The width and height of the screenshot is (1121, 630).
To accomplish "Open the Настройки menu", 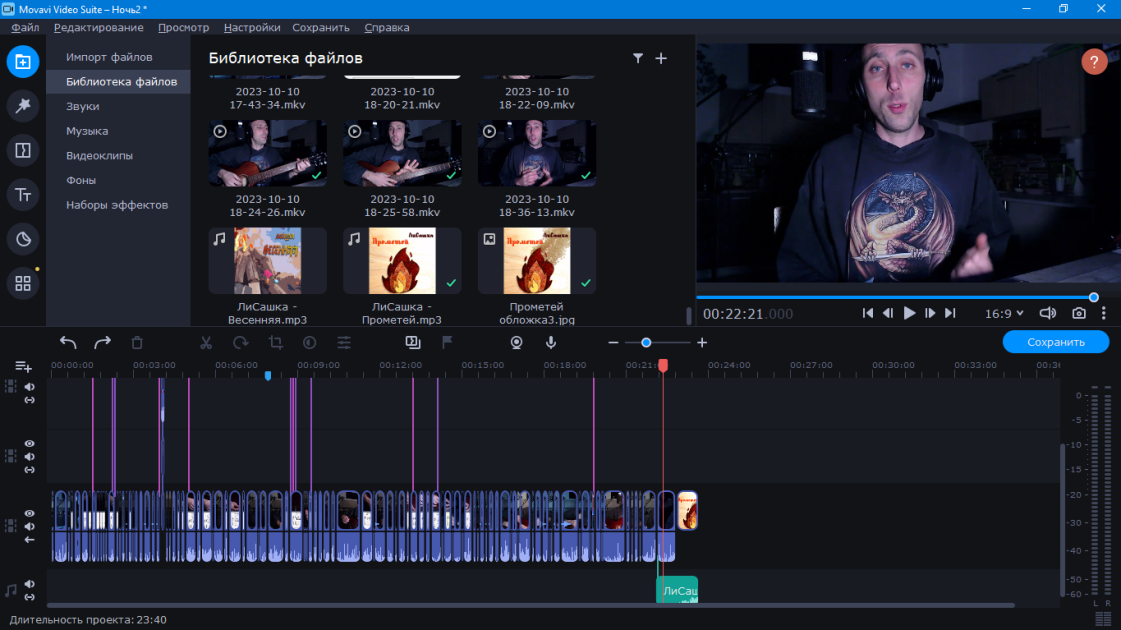I will (252, 27).
